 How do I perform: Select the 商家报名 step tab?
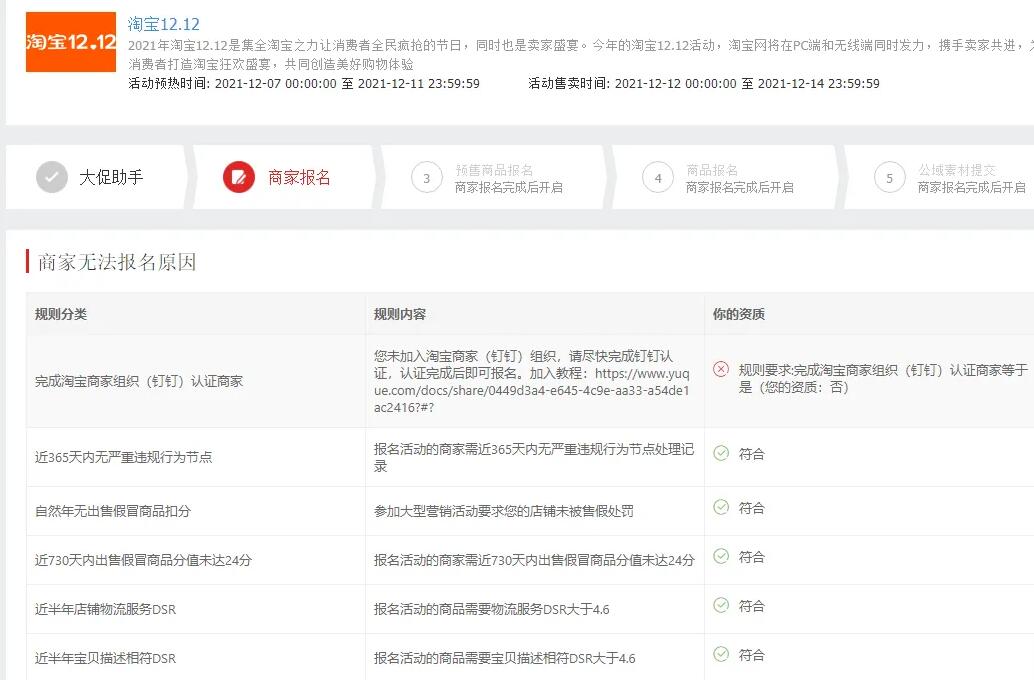tap(284, 177)
